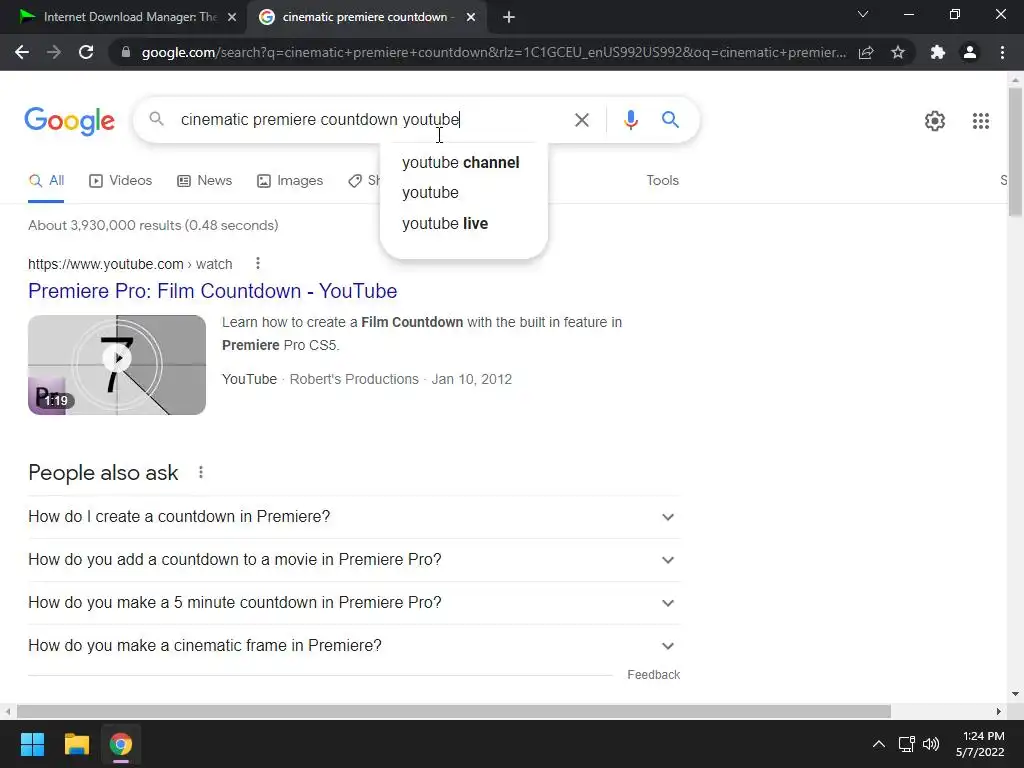Close the Internet Download Manager tab
This screenshot has width=1024, height=768.
pos(232,17)
